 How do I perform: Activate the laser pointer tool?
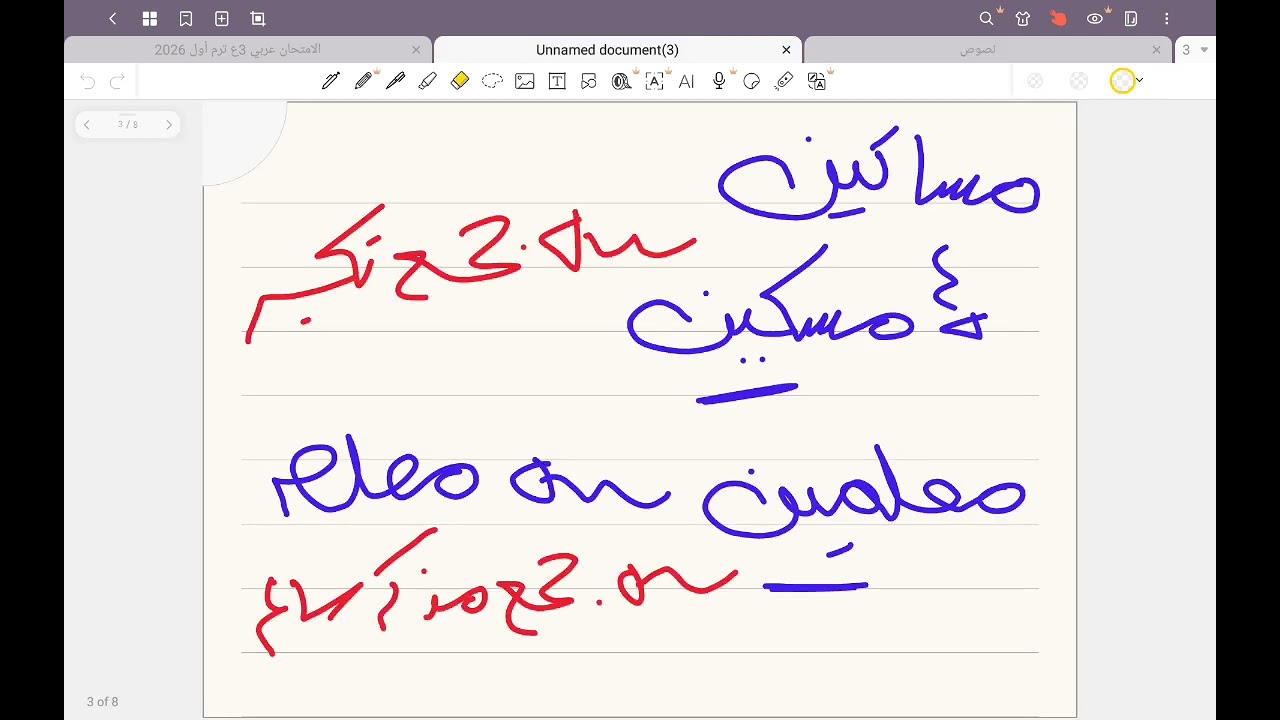pyautogui.click(x=784, y=81)
